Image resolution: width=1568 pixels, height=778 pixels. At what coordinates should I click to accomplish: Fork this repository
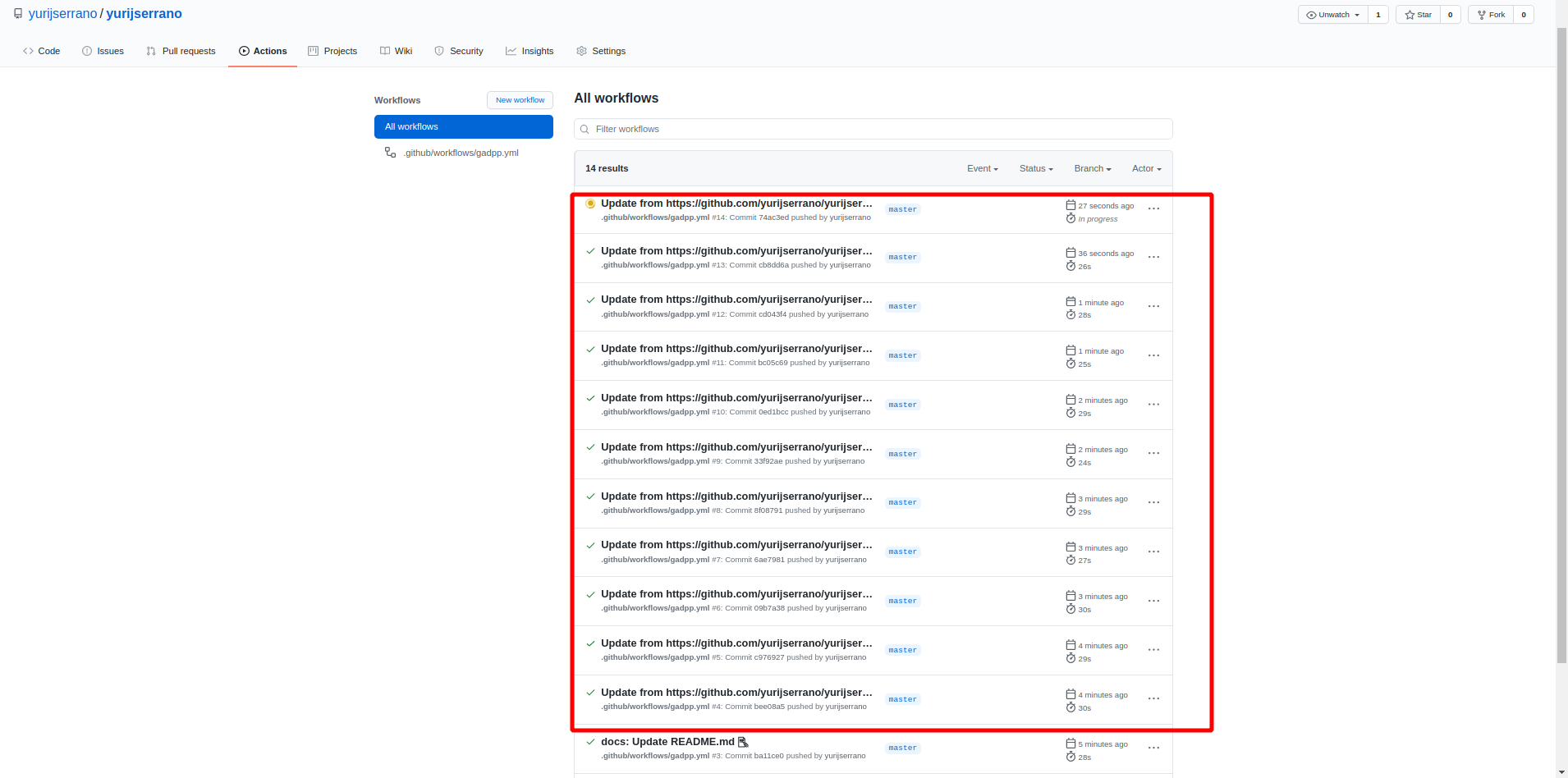1492,15
